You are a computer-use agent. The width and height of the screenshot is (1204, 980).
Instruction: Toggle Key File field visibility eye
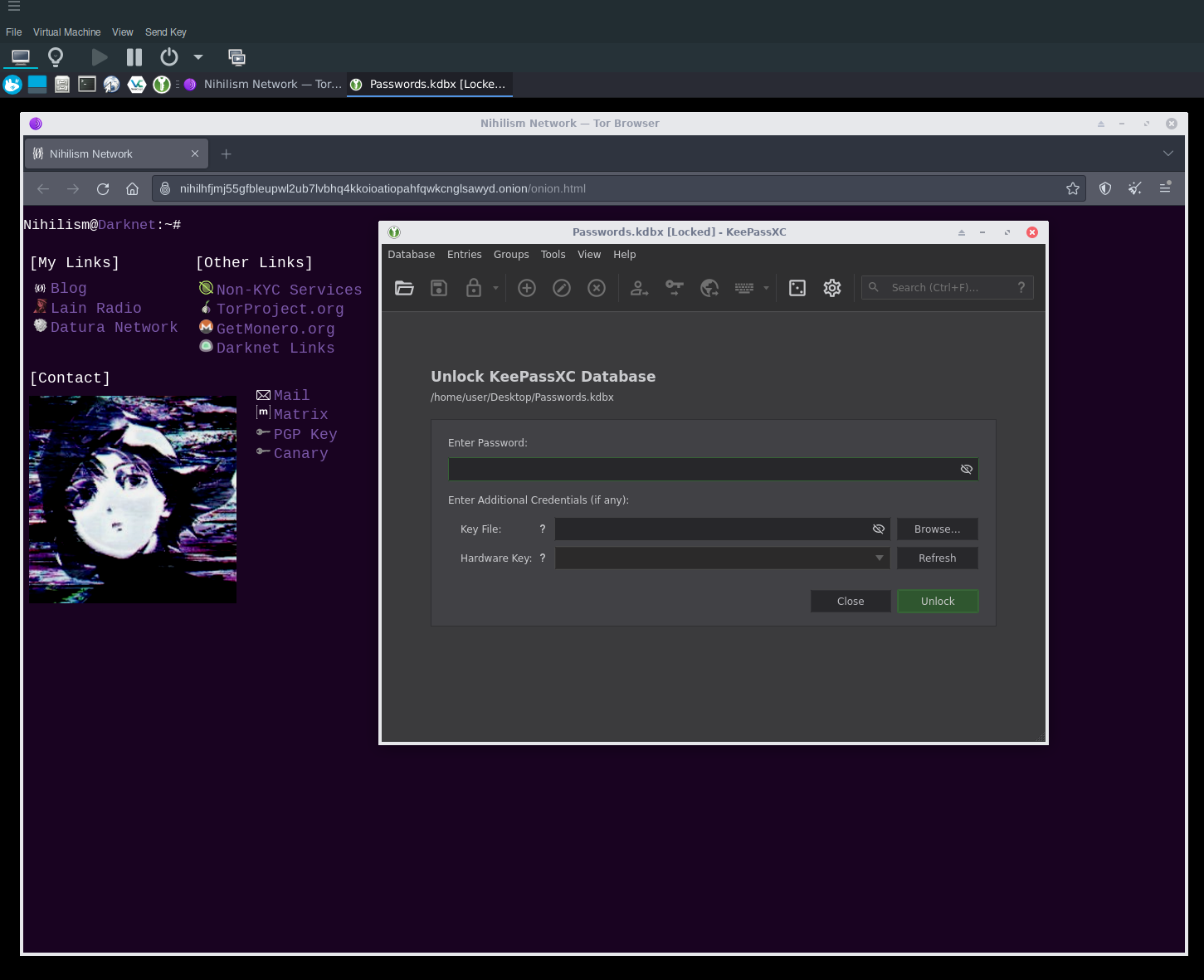tap(879, 529)
